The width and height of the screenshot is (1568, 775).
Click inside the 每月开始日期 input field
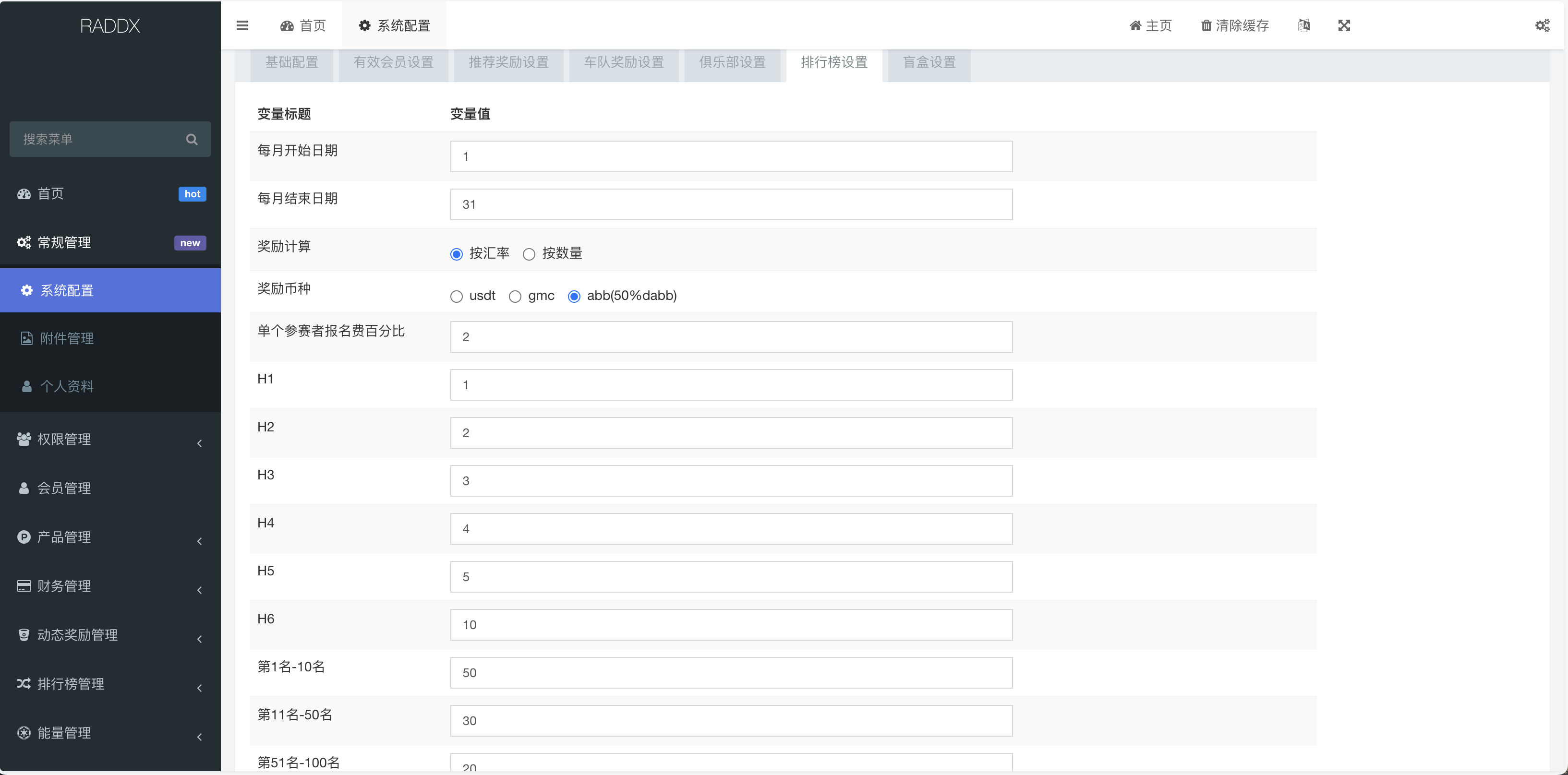coord(730,156)
